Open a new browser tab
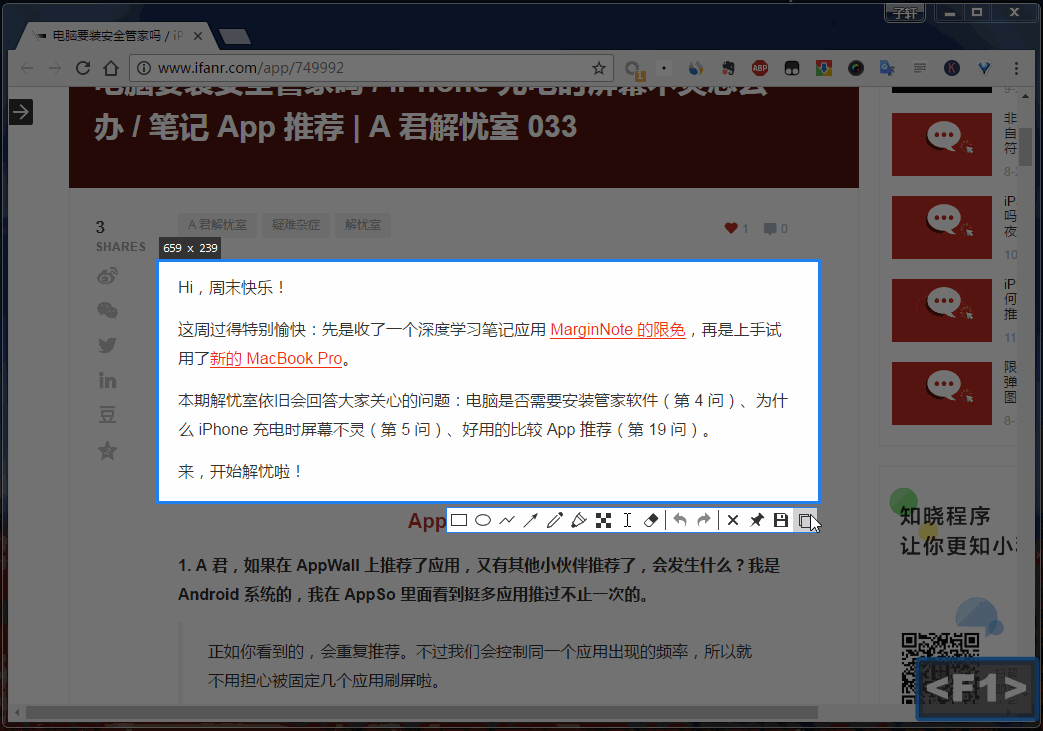Image resolution: width=1043 pixels, height=731 pixels. [235, 37]
